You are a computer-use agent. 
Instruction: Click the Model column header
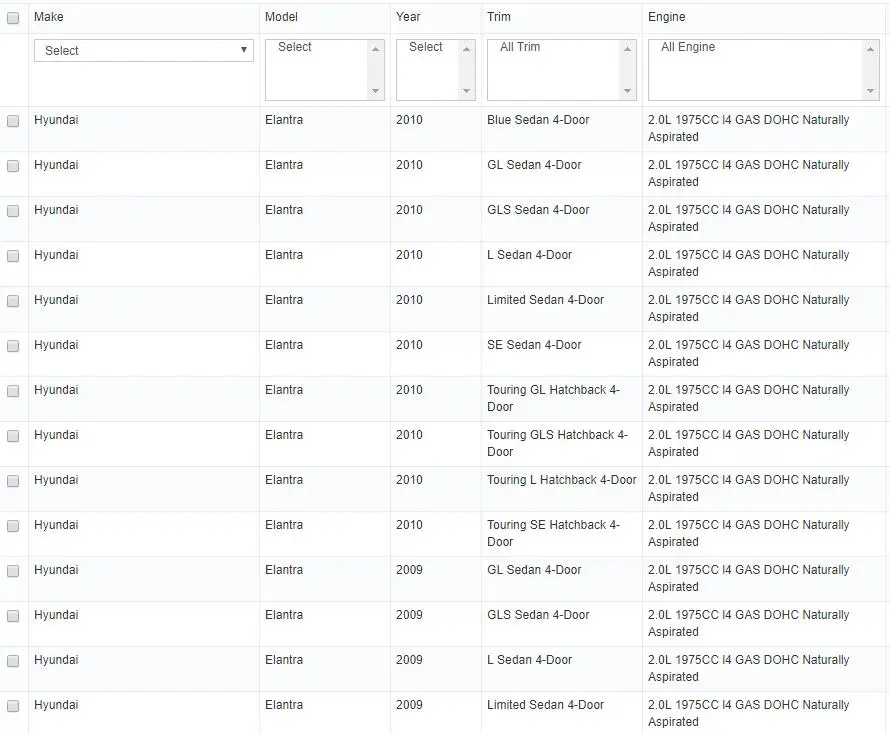[281, 17]
